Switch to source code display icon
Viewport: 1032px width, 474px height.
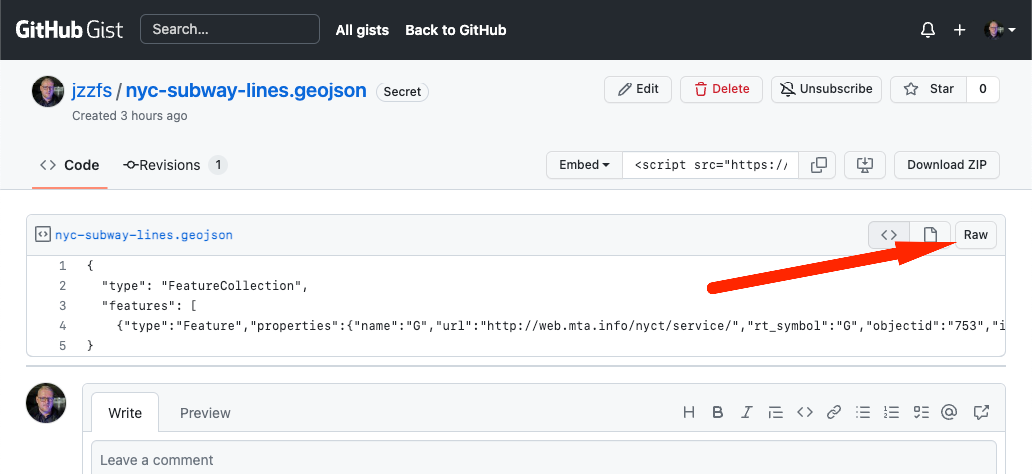[x=889, y=235]
